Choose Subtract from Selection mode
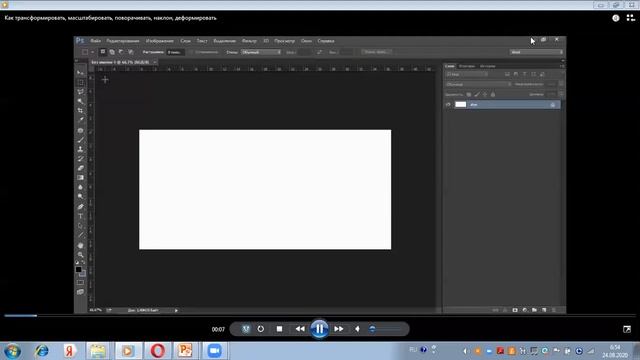640x360 pixels. point(121,52)
